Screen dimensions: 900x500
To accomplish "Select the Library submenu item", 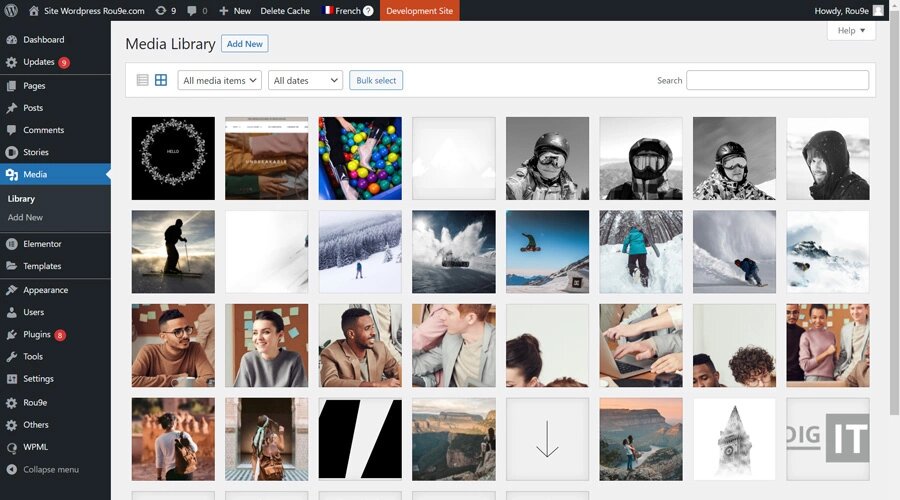I will pos(21,199).
